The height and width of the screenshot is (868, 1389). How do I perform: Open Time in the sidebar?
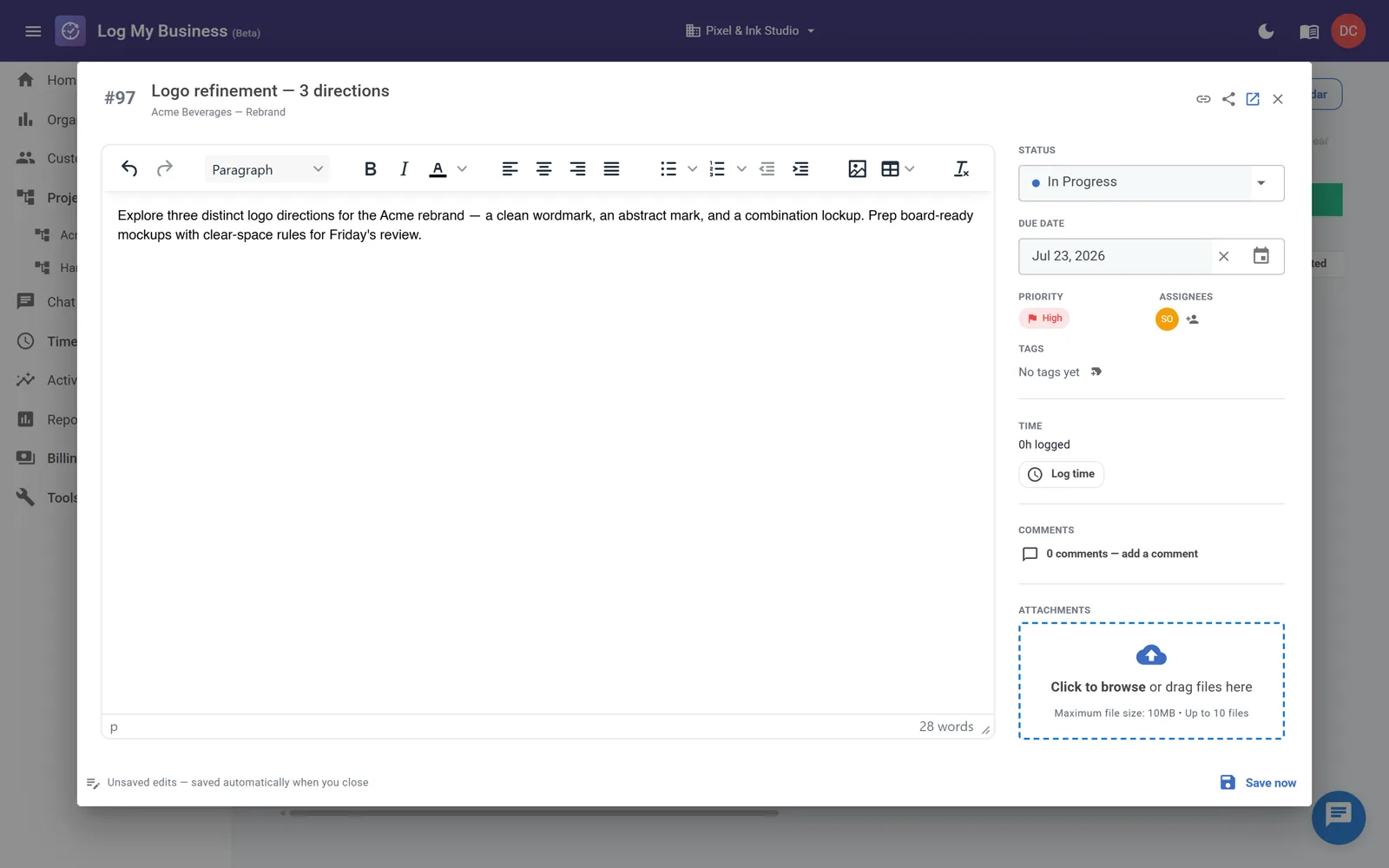tap(47, 341)
